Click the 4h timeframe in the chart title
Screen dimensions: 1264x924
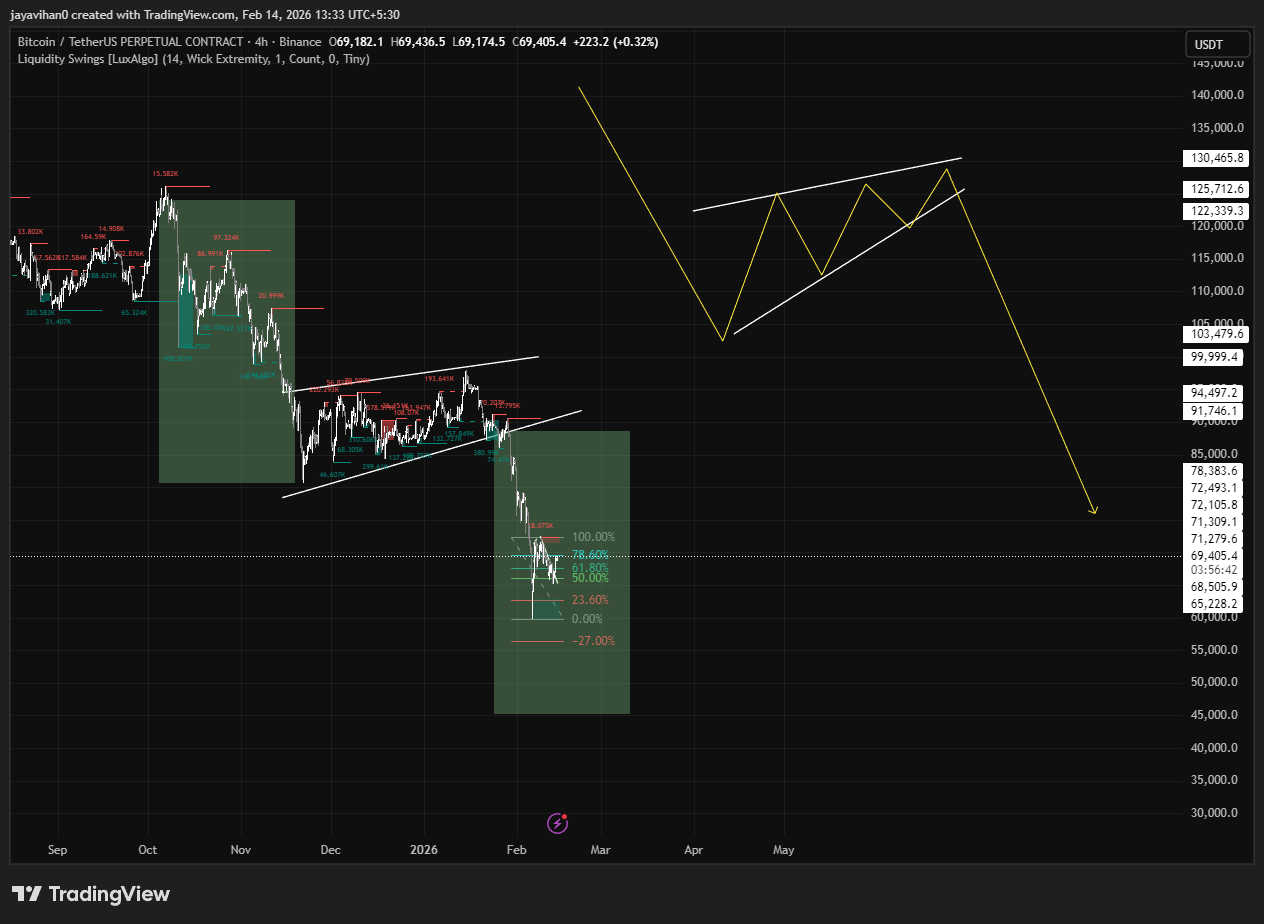point(261,42)
